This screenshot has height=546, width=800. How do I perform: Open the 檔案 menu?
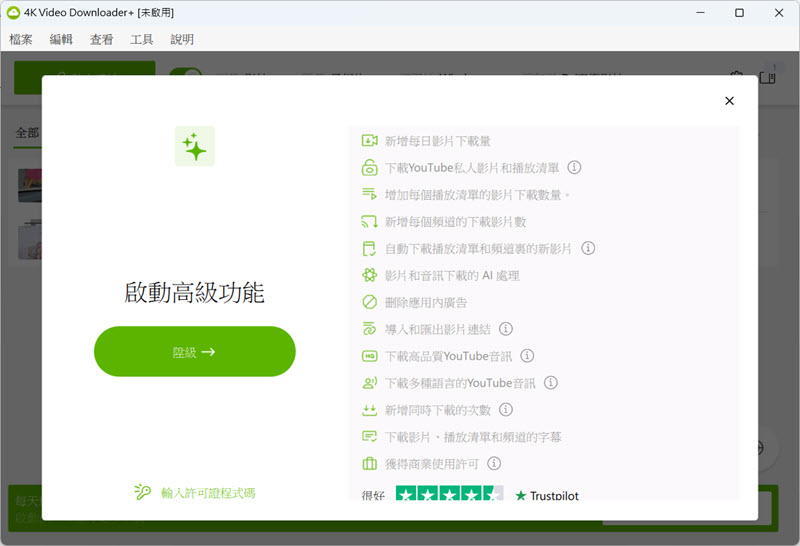[21, 39]
